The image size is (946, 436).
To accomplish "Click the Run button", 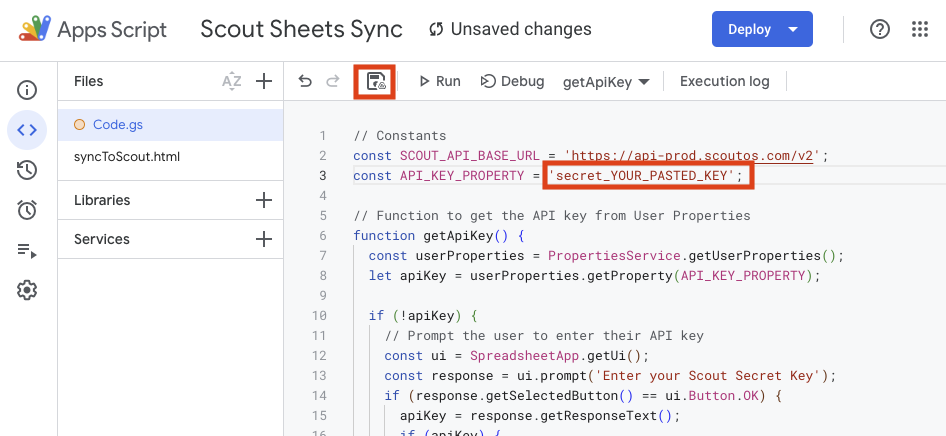I will (x=439, y=82).
